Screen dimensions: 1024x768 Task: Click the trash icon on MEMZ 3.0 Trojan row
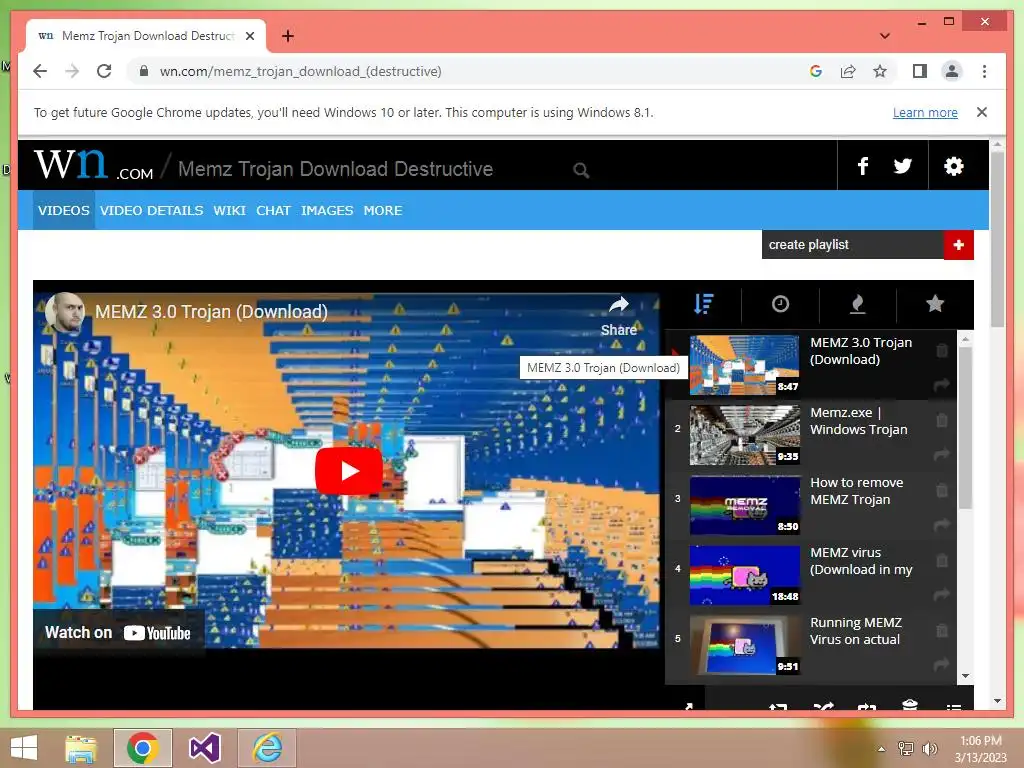click(942, 350)
